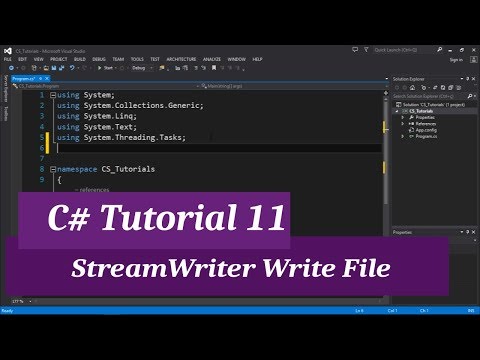The width and height of the screenshot is (480, 360).
Task: Click the Open File toolbar icon
Action: [x=46, y=68]
